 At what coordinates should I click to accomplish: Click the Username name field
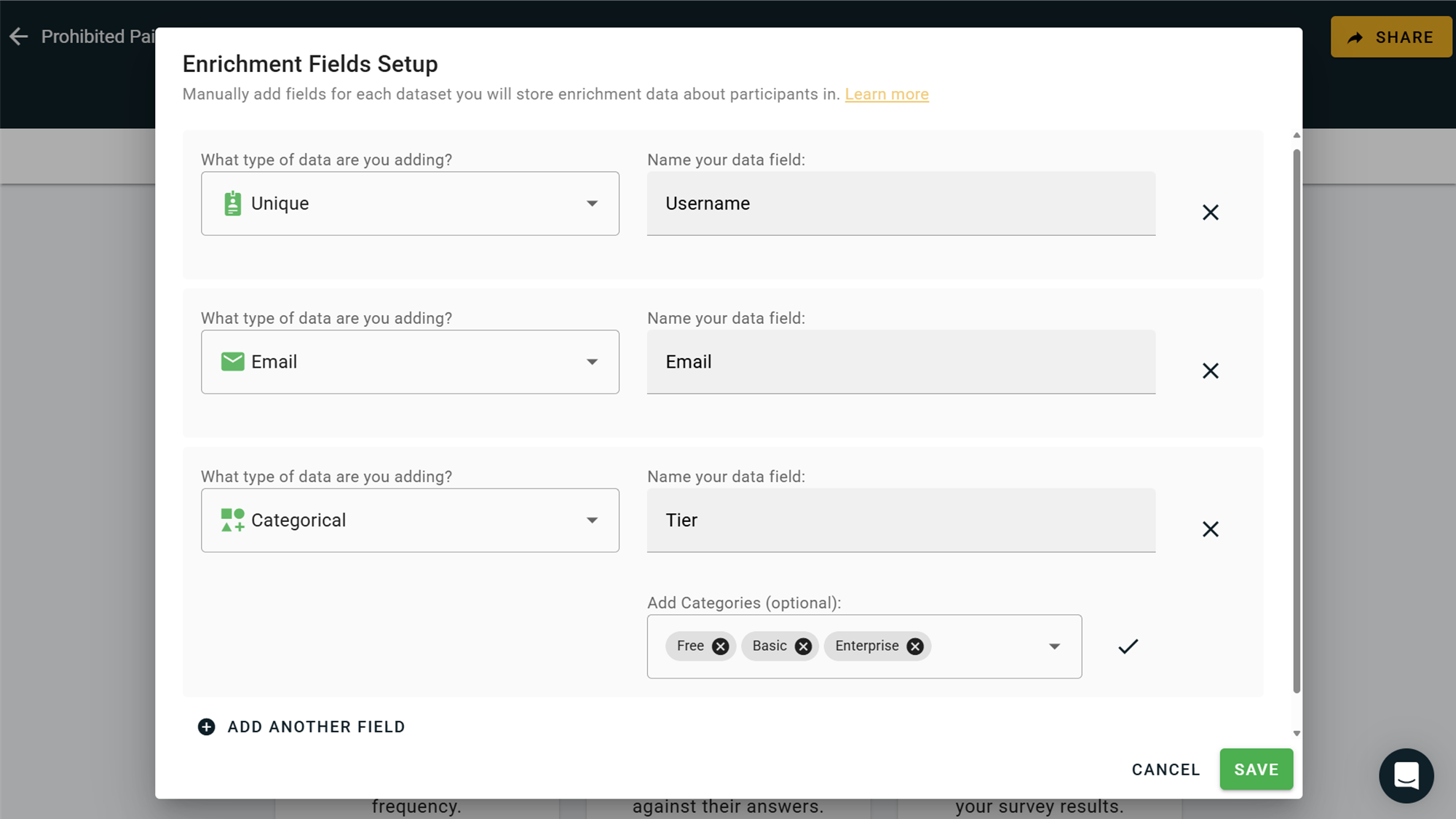click(901, 204)
